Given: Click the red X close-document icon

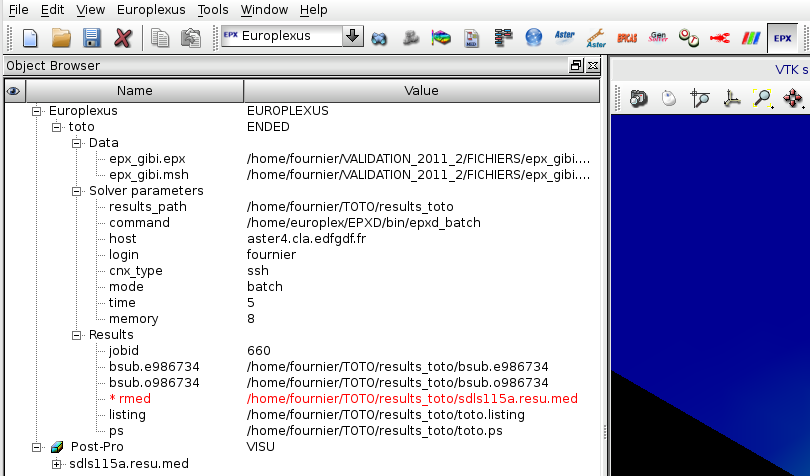Looking at the screenshot, I should tap(123, 38).
